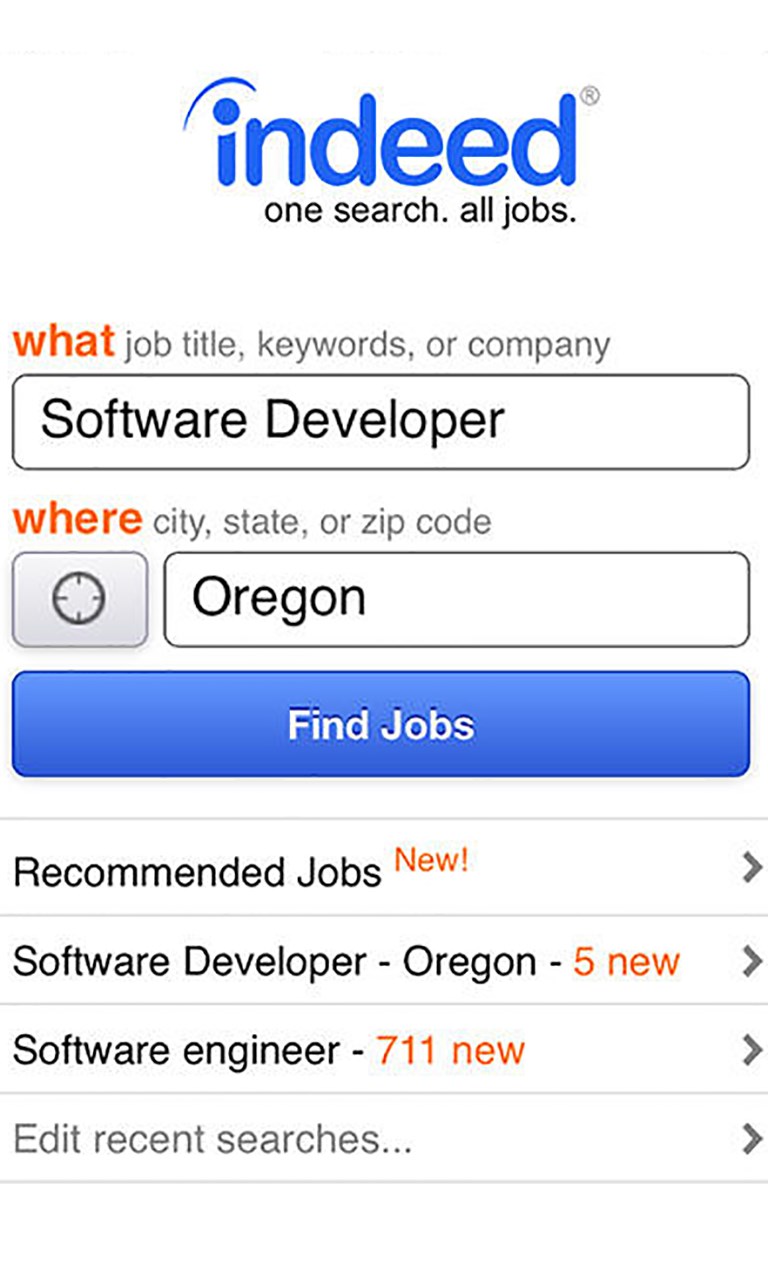Image resolution: width=768 pixels, height=1280 pixels.
Task: Open the Software engineer recent search
Action: [384, 1049]
